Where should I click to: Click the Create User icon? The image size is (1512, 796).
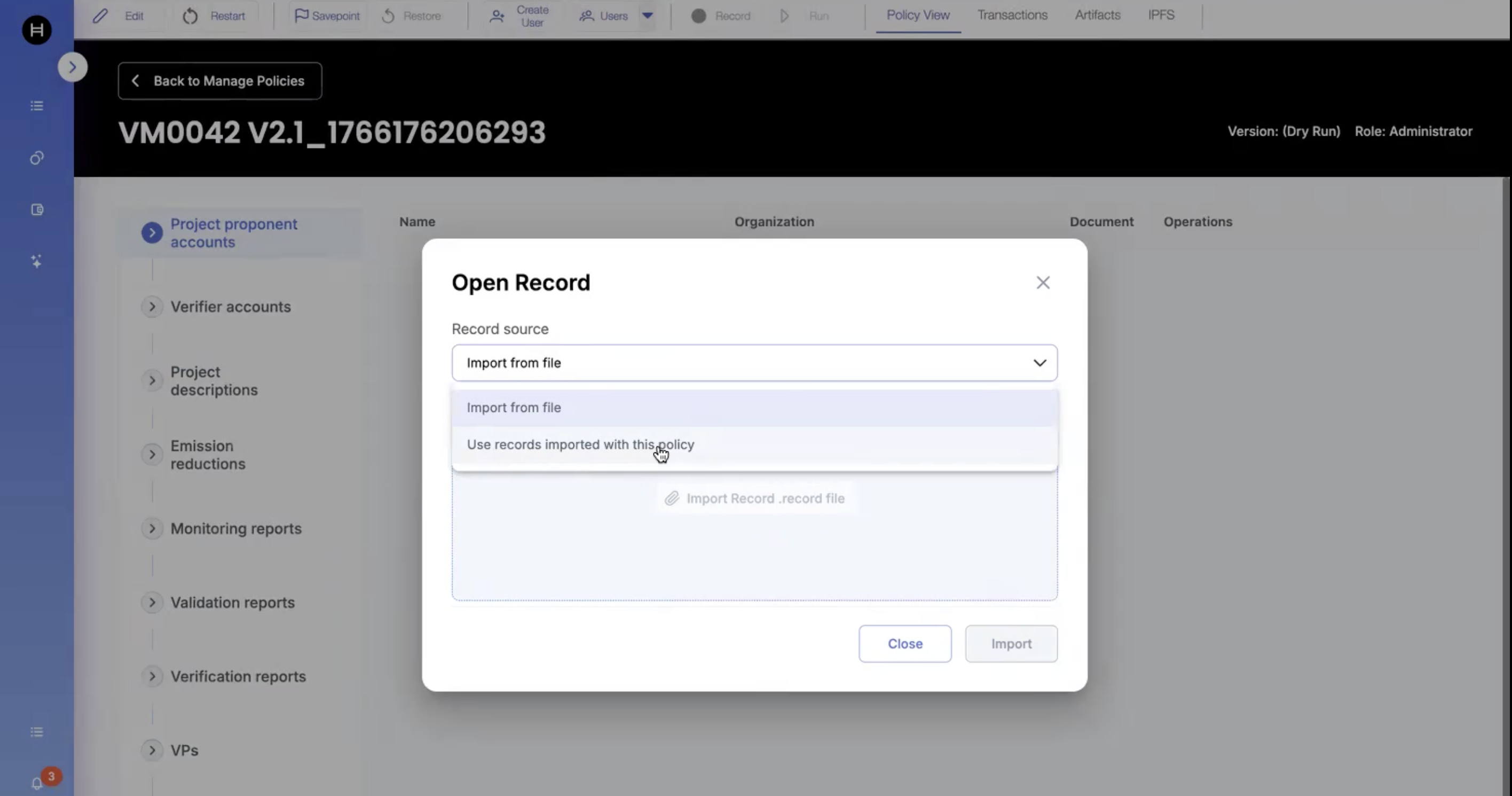pyautogui.click(x=497, y=16)
